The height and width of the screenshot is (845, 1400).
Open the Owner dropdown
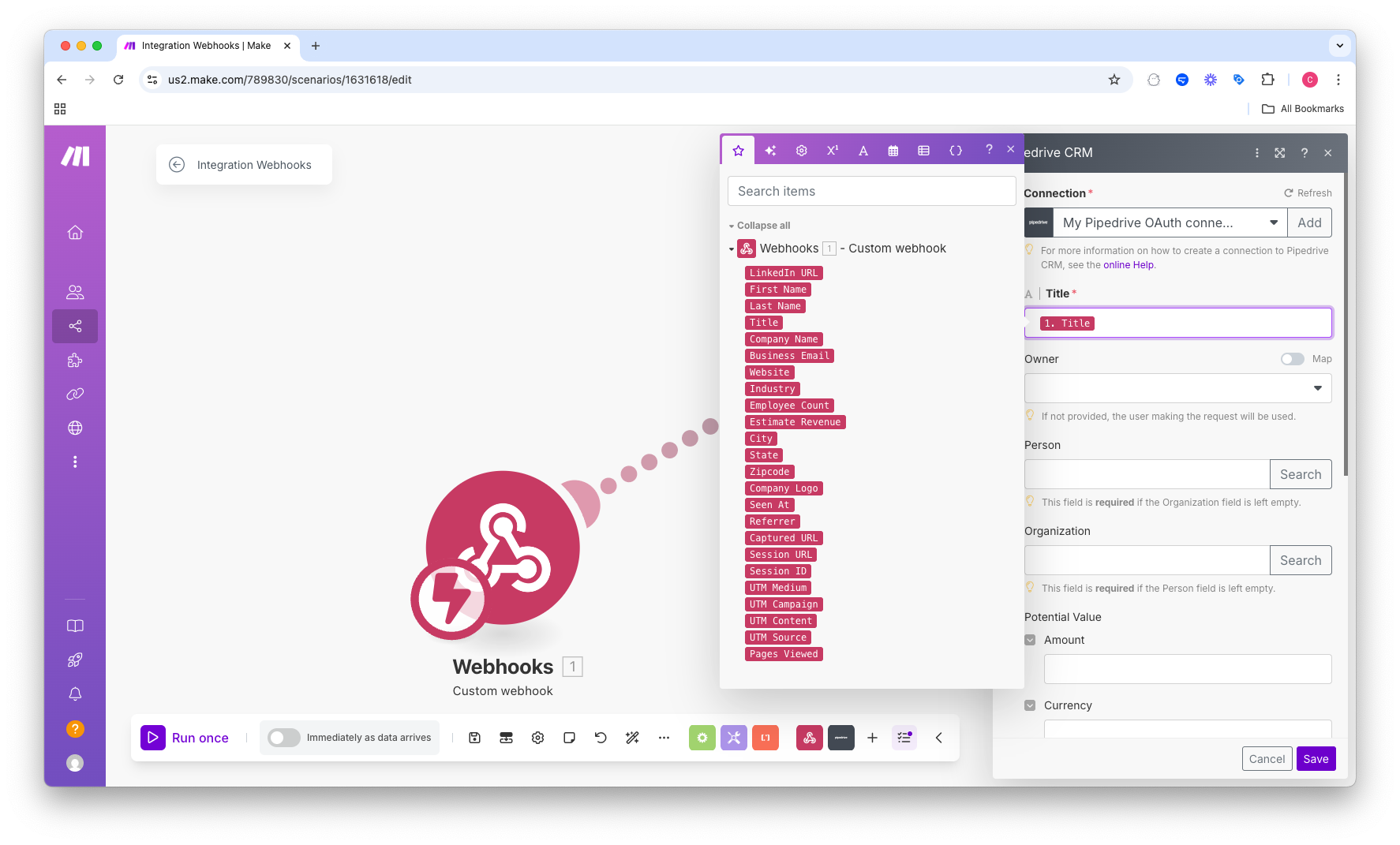[x=1177, y=388]
